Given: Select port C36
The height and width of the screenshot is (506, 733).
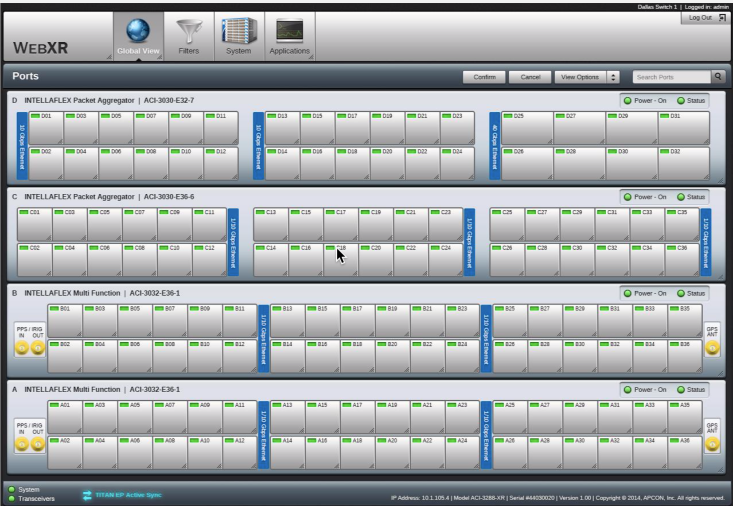Looking at the screenshot, I should pyautogui.click(x=682, y=260).
